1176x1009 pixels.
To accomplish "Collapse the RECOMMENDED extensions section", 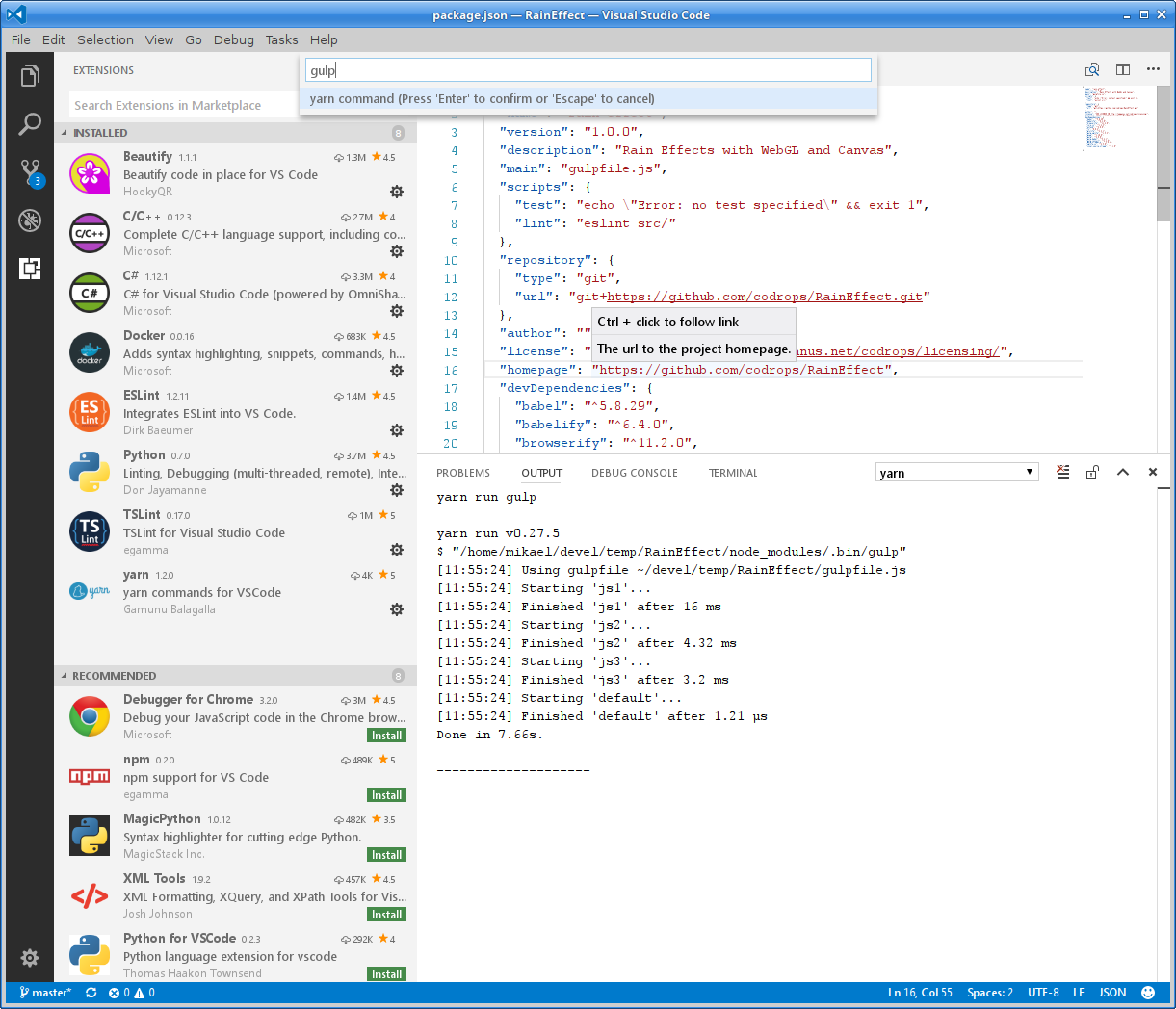I will click(65, 676).
